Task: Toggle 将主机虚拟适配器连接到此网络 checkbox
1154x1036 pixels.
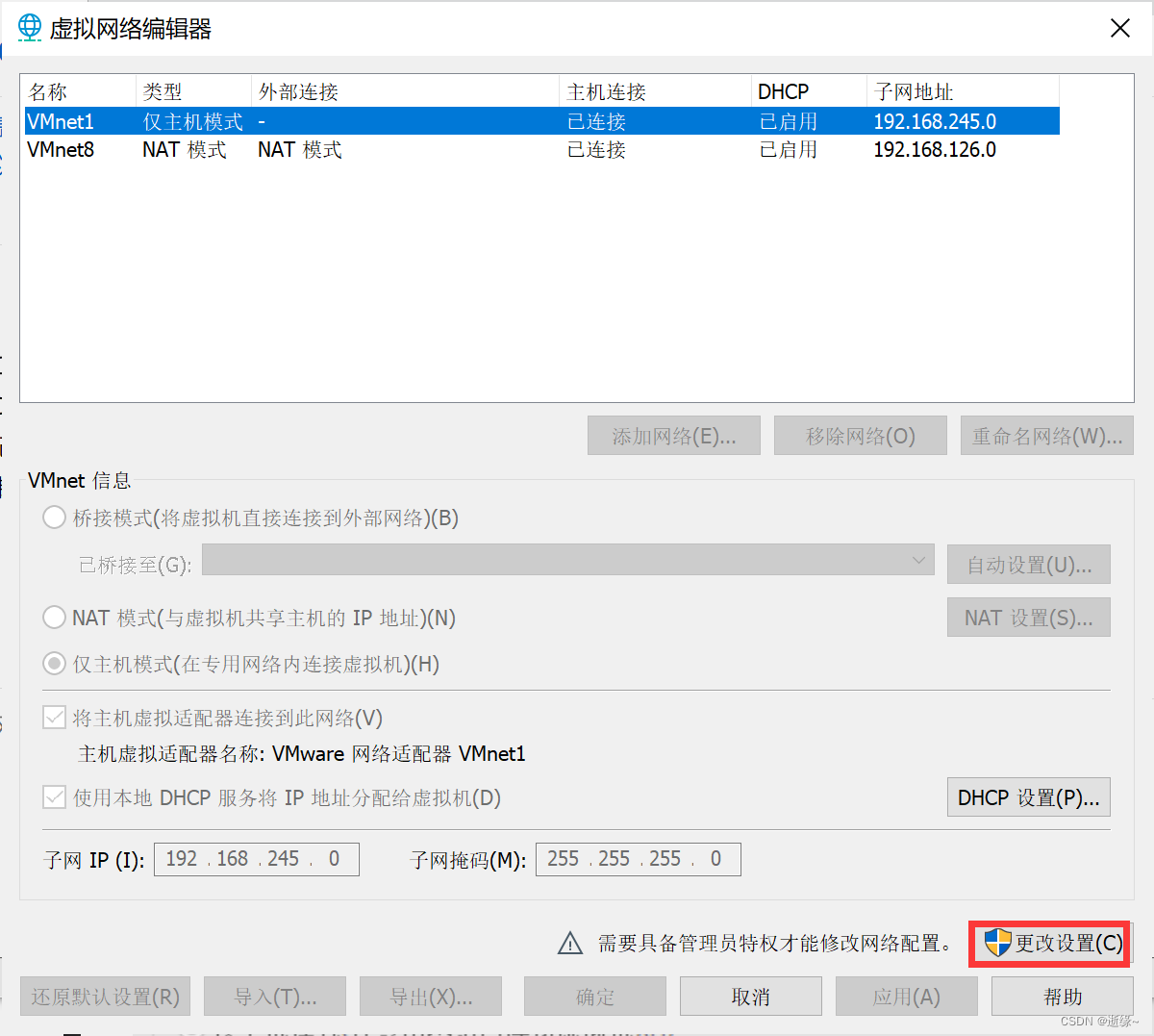Action: 55,718
